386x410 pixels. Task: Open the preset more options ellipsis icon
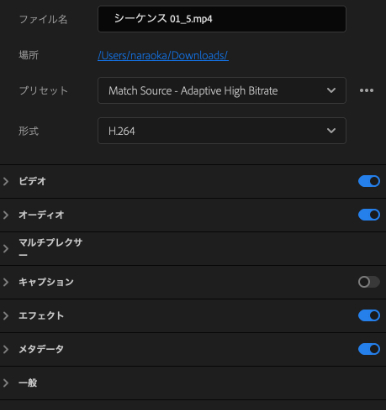pyautogui.click(x=366, y=90)
